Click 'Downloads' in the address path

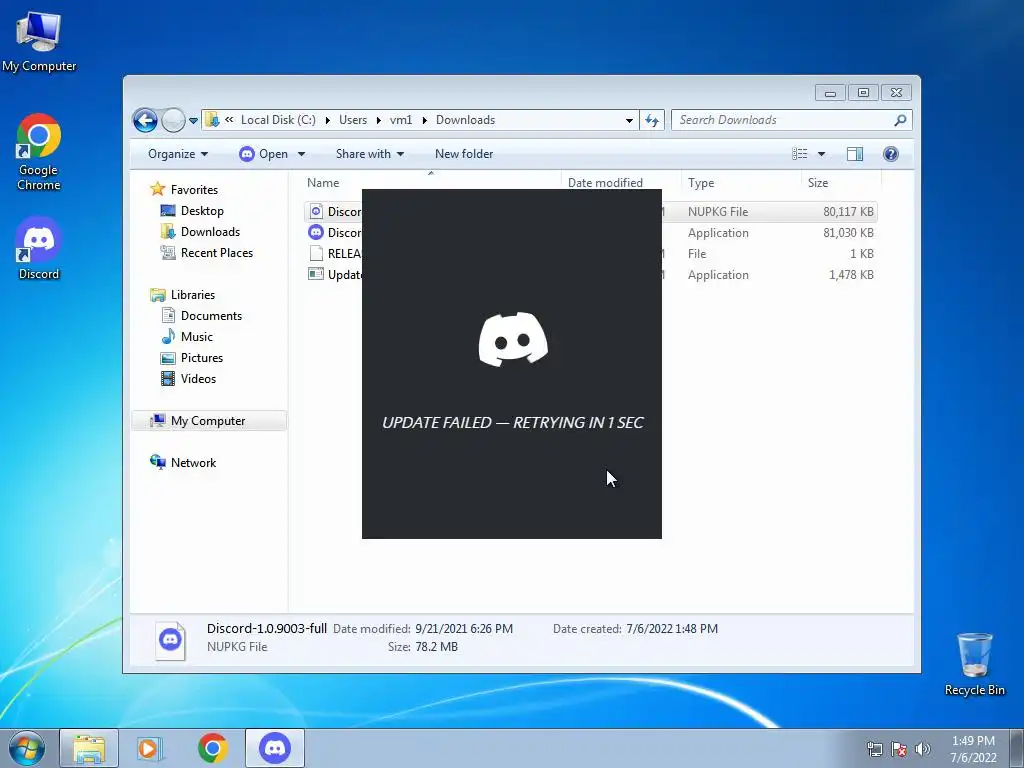[466, 120]
